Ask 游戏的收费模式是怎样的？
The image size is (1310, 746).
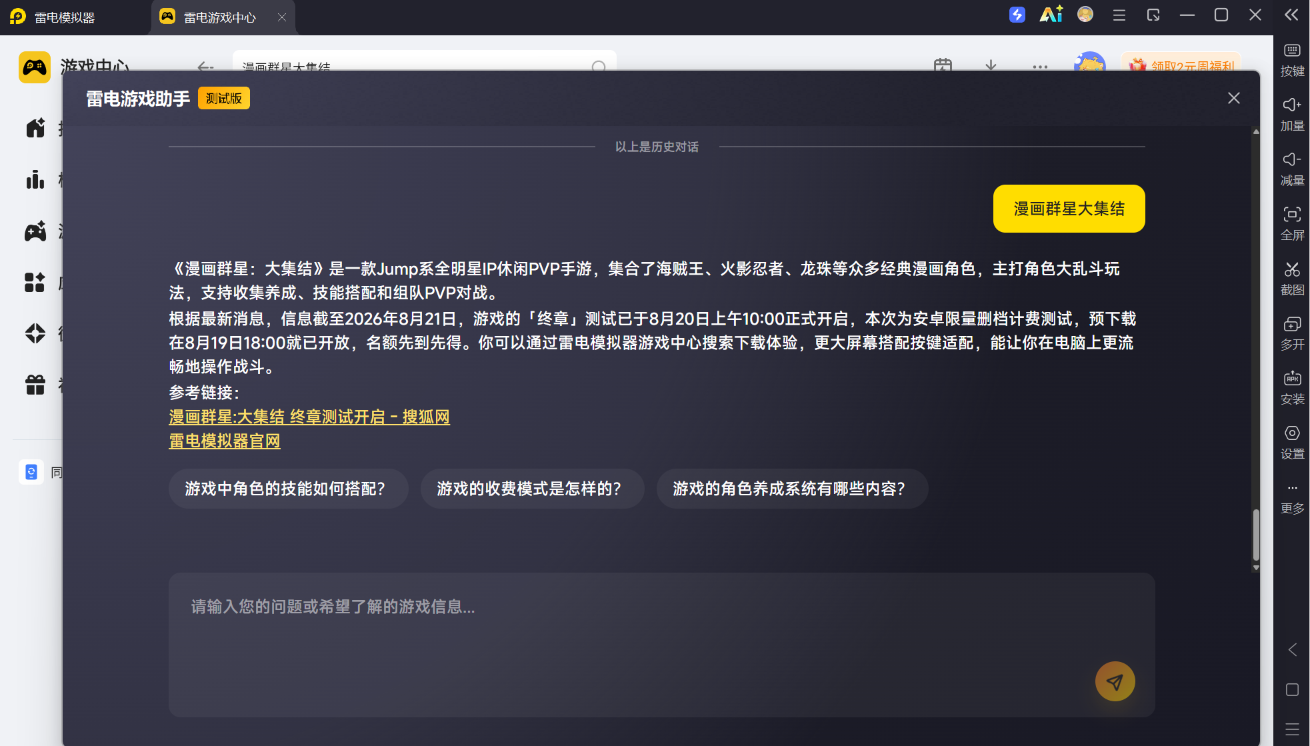(533, 489)
